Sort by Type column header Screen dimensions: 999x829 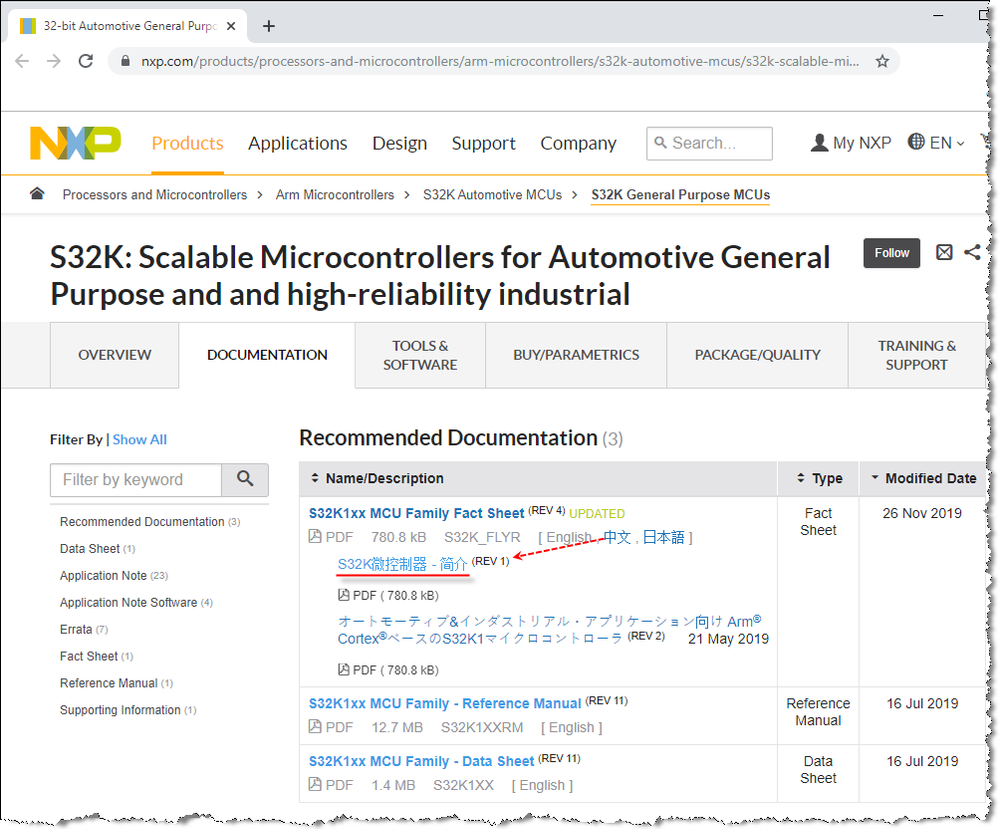click(818, 479)
